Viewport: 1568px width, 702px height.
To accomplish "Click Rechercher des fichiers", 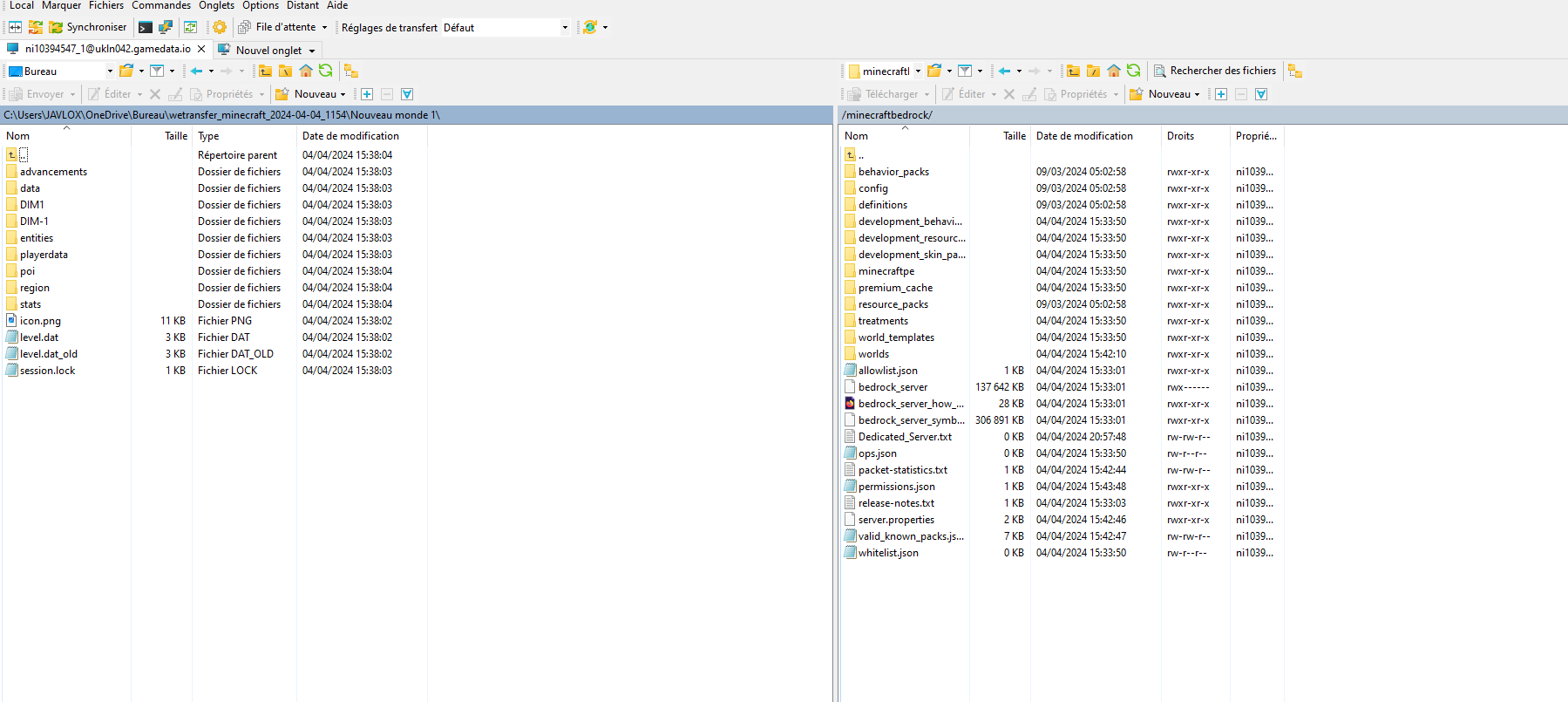I will coord(1215,71).
